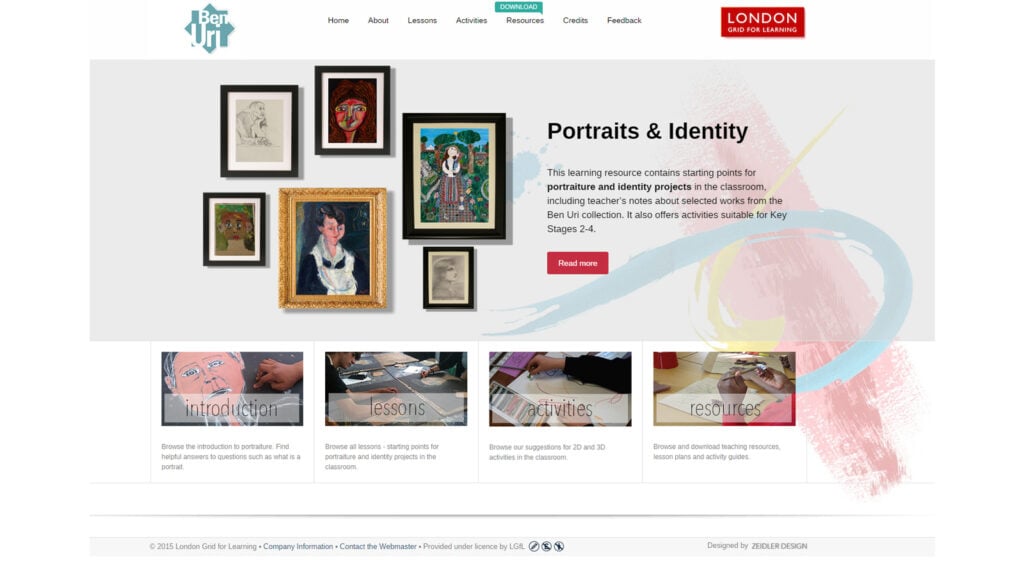The height and width of the screenshot is (576, 1024).
Task: View the Credits page
Action: [575, 20]
